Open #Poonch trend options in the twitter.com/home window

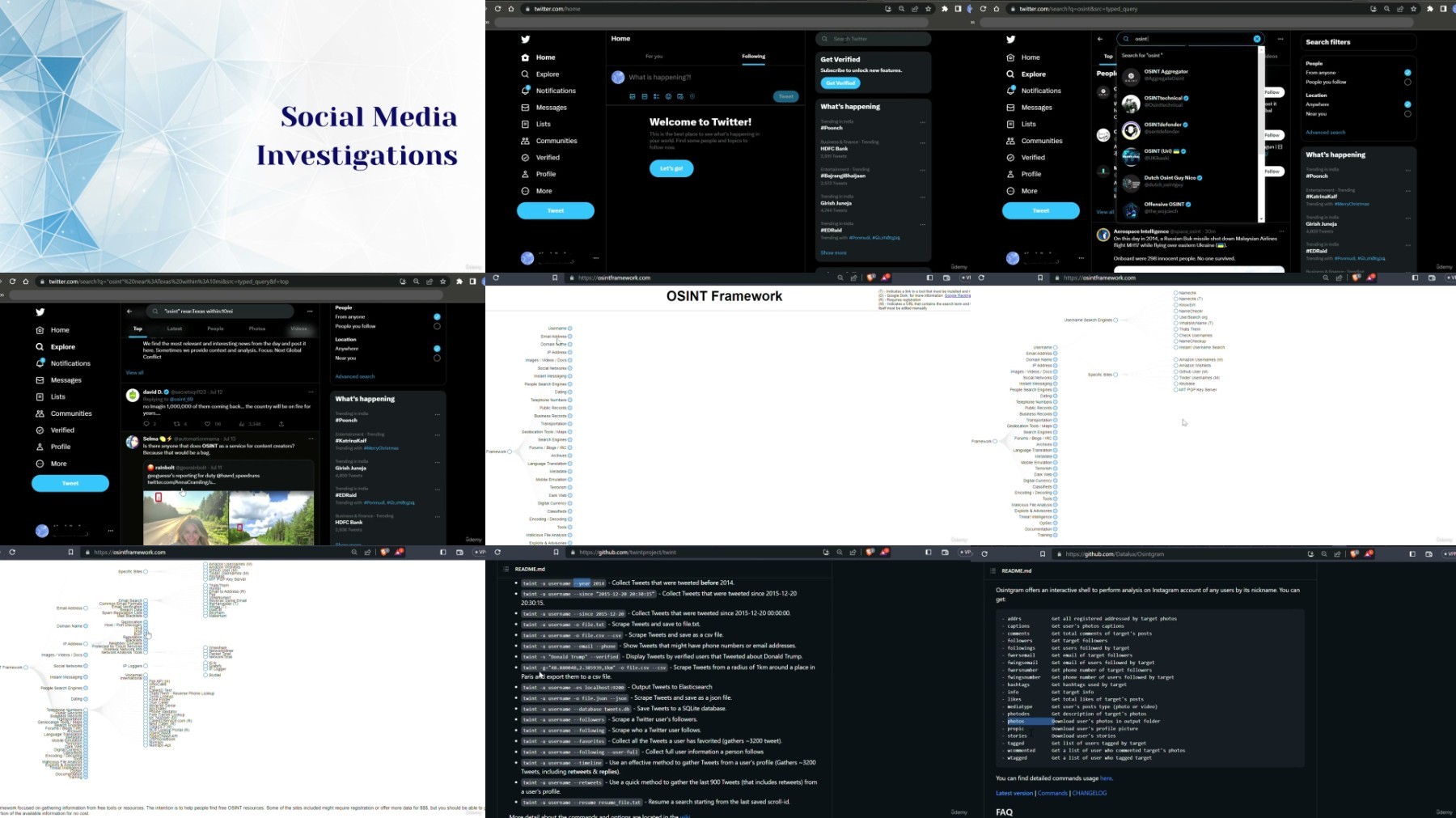(x=922, y=124)
